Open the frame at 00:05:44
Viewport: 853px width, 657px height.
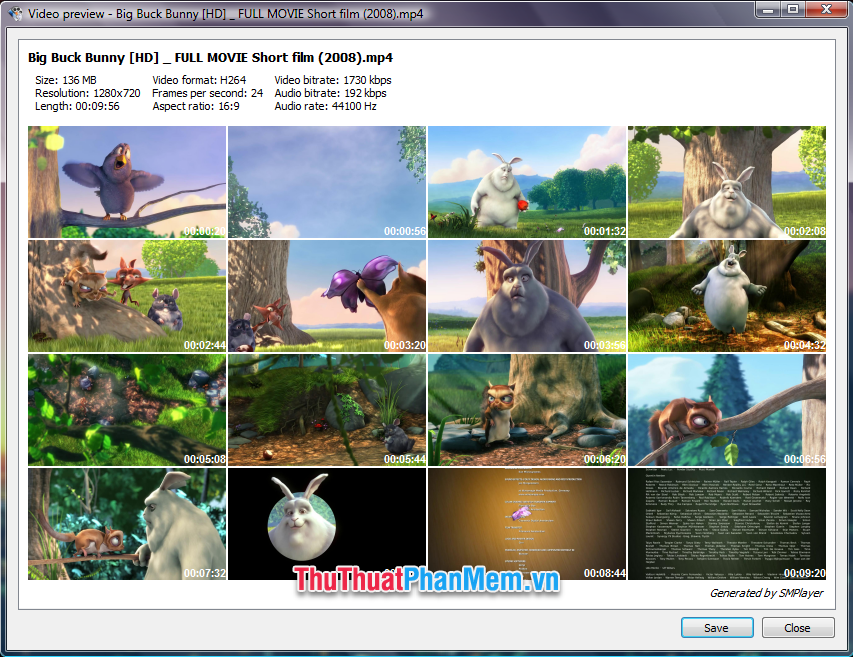coord(327,410)
